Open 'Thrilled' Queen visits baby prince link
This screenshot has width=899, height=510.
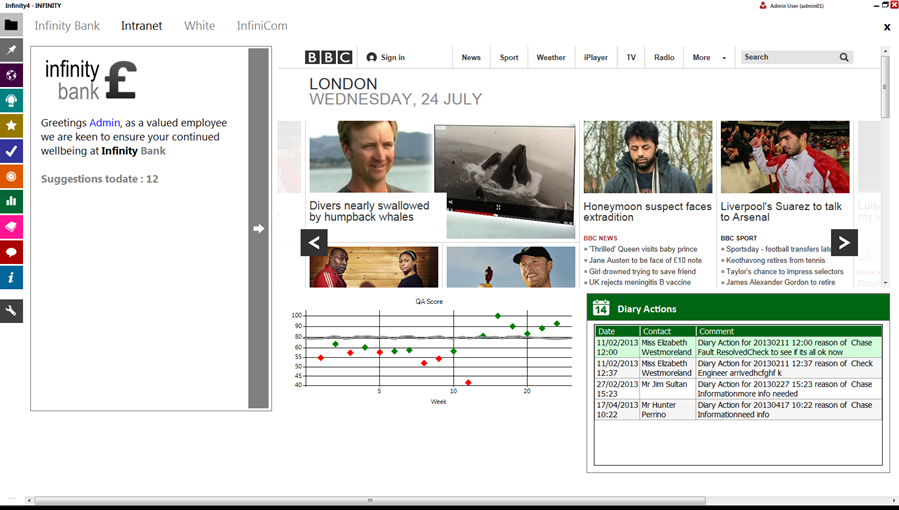(643, 249)
